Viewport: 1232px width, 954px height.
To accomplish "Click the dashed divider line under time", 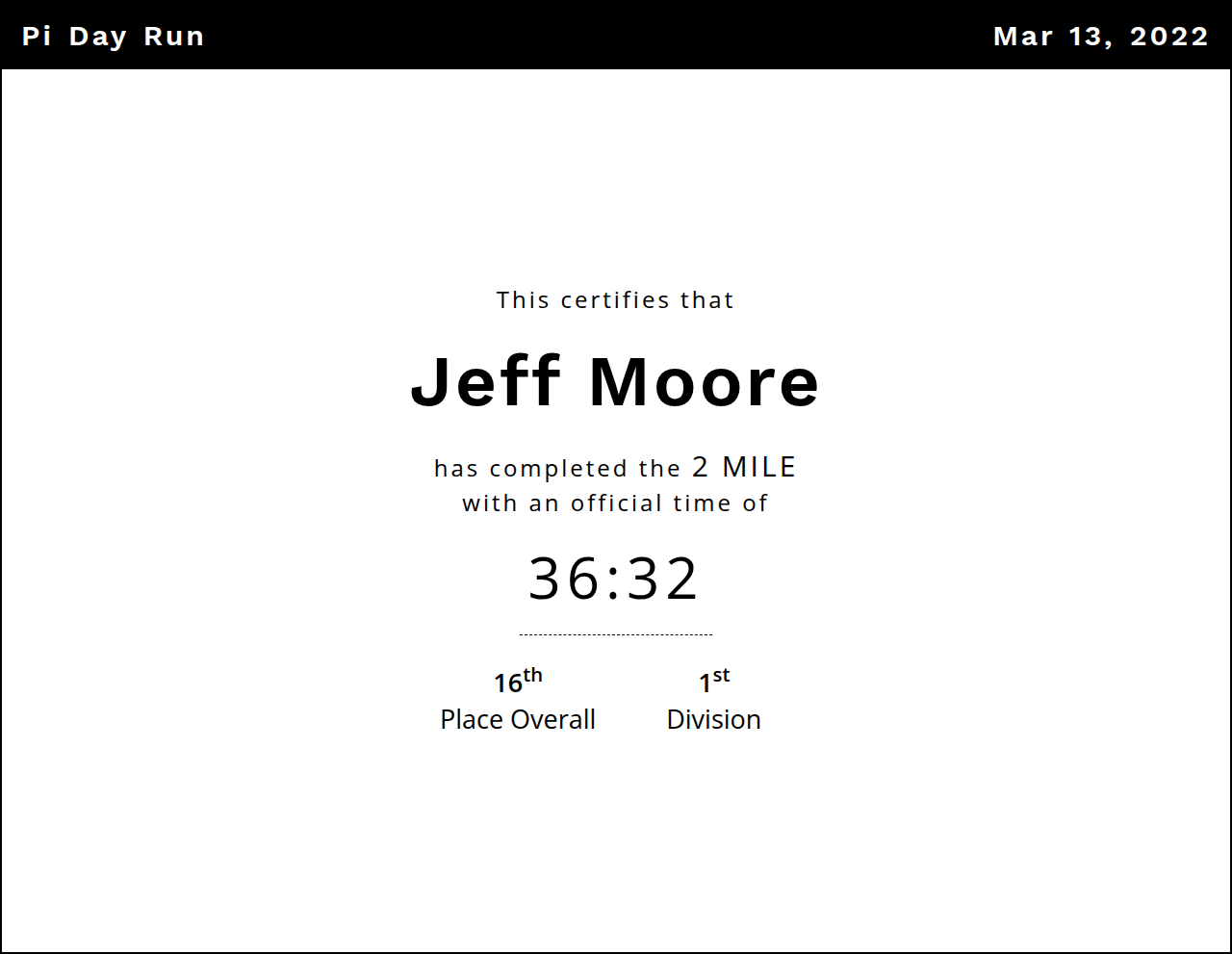I will [x=616, y=634].
